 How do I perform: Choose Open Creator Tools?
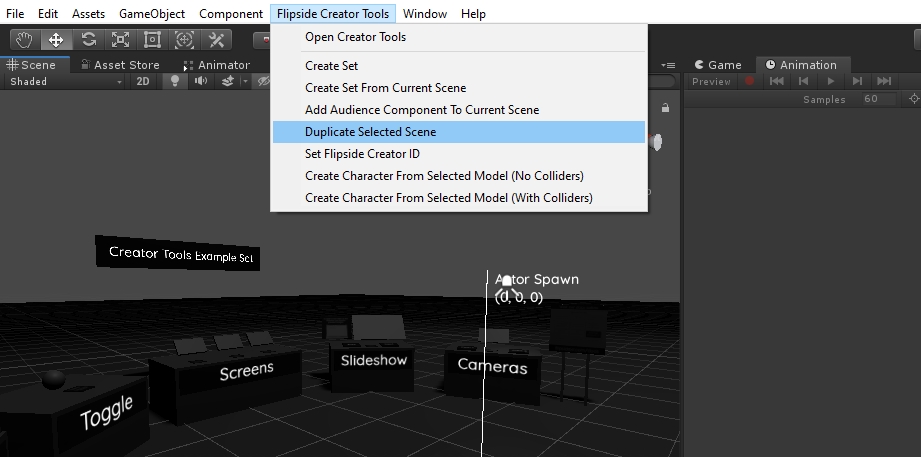459,37
